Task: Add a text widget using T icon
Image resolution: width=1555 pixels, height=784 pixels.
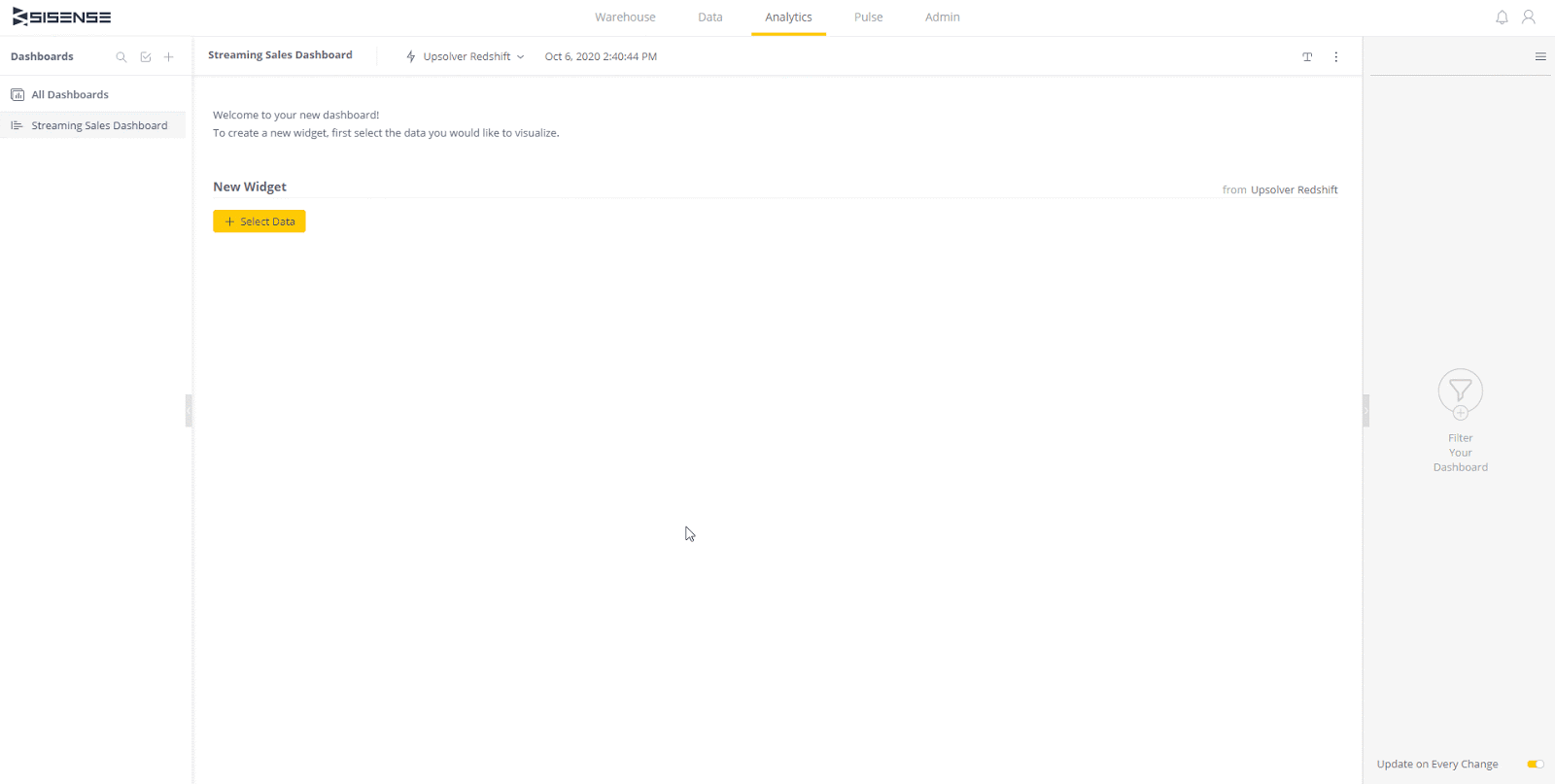Action: [1307, 57]
